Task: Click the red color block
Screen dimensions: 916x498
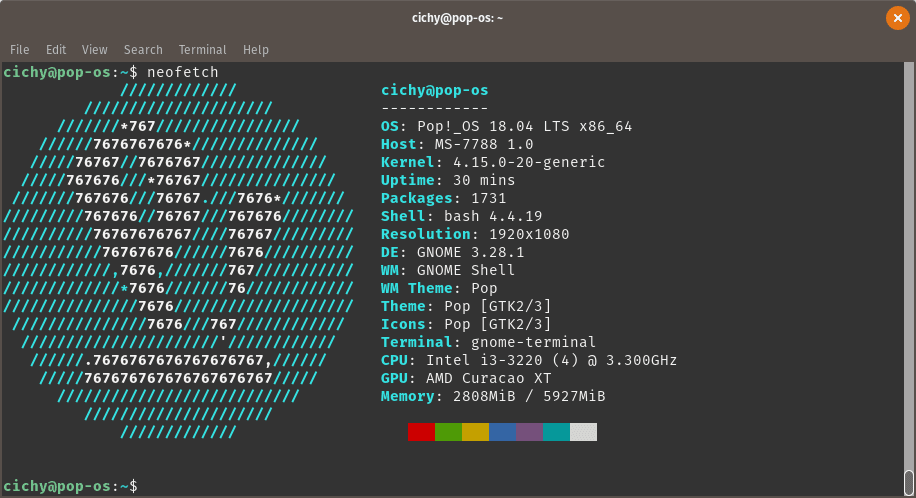Action: click(x=421, y=432)
